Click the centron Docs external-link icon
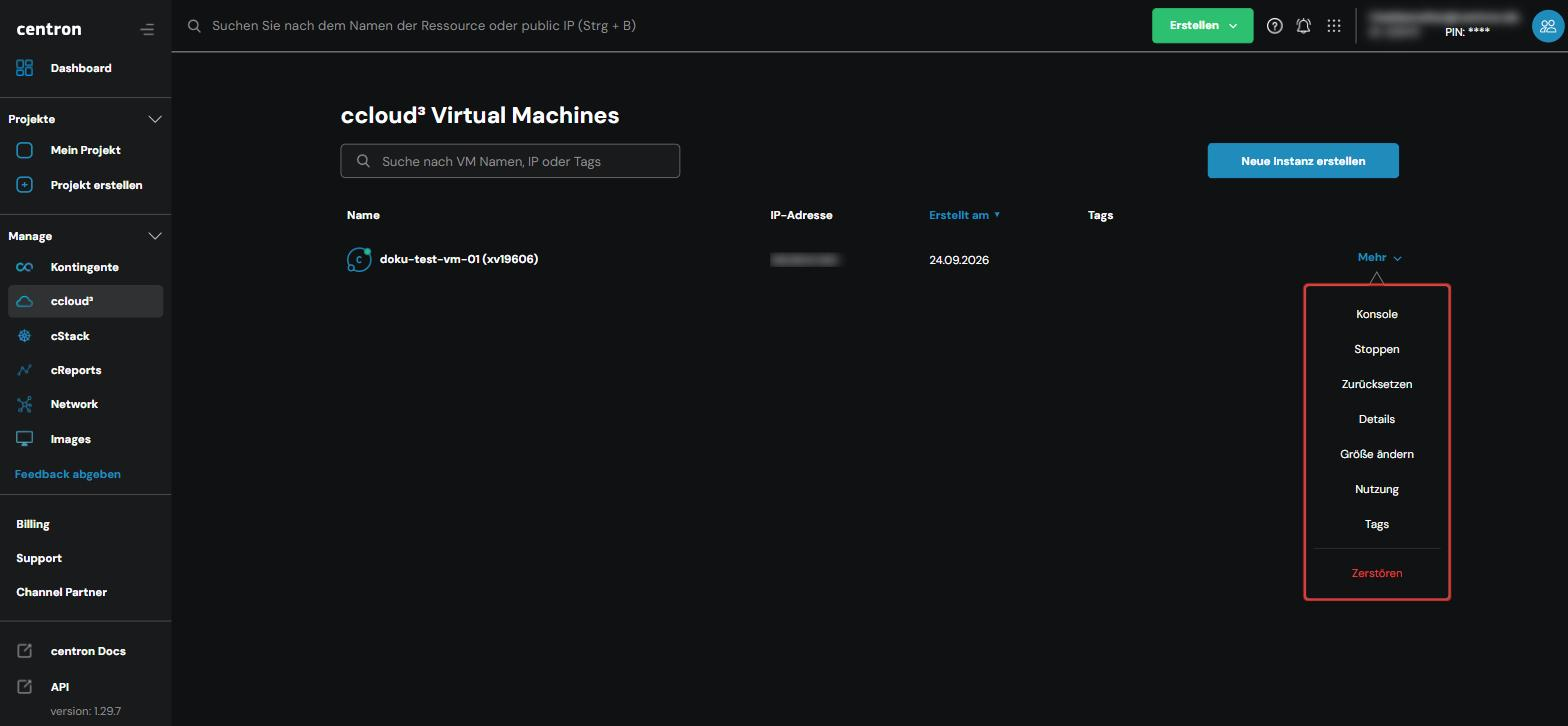1568x726 pixels. [x=25, y=651]
